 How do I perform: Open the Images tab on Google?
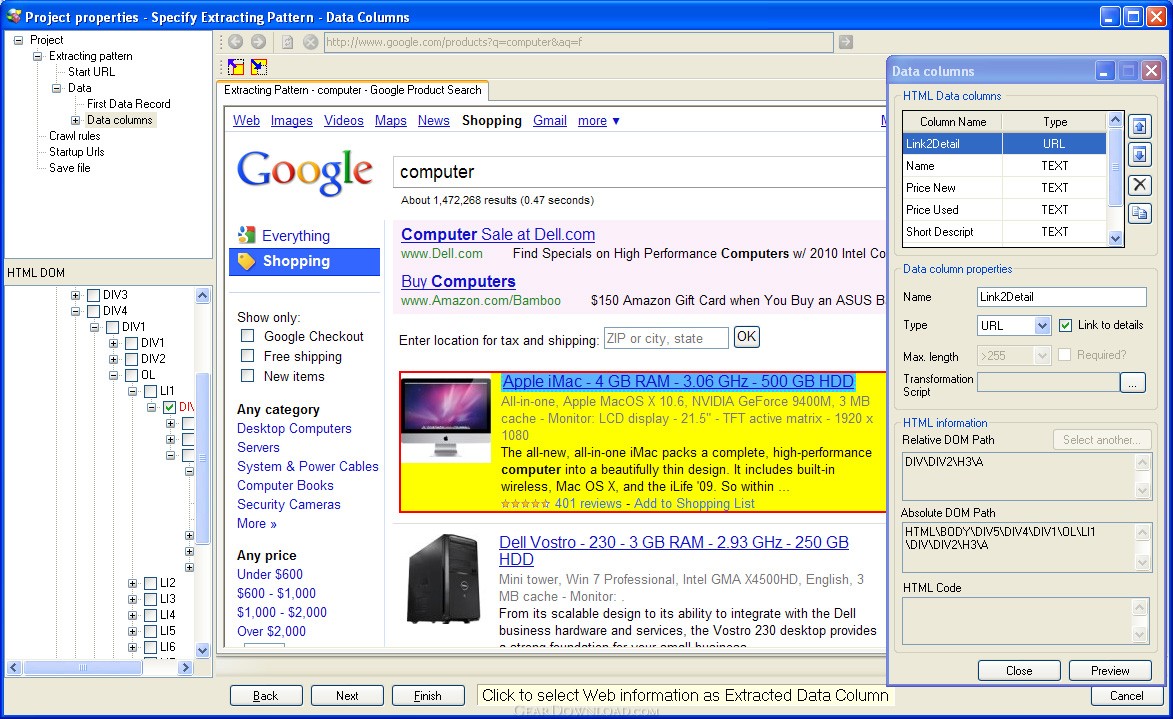pyautogui.click(x=292, y=120)
